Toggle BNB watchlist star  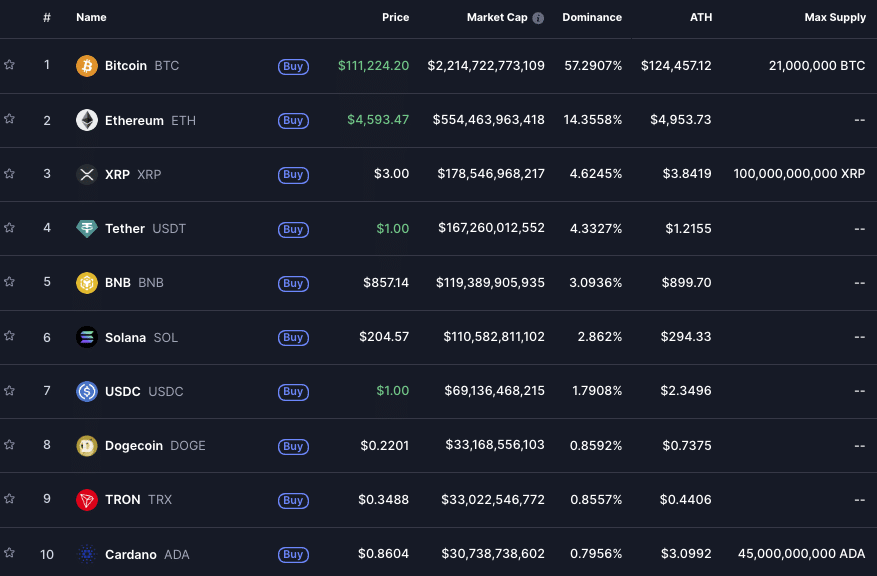pyautogui.click(x=10, y=282)
